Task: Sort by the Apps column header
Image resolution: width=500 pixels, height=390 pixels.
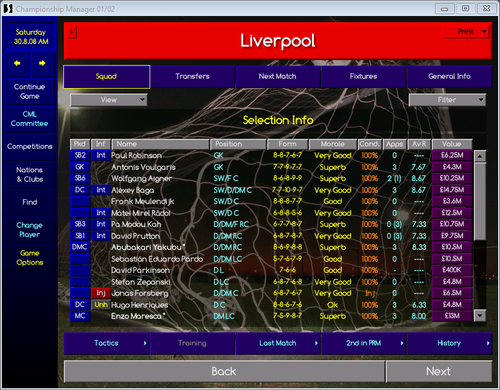Action: 395,144
